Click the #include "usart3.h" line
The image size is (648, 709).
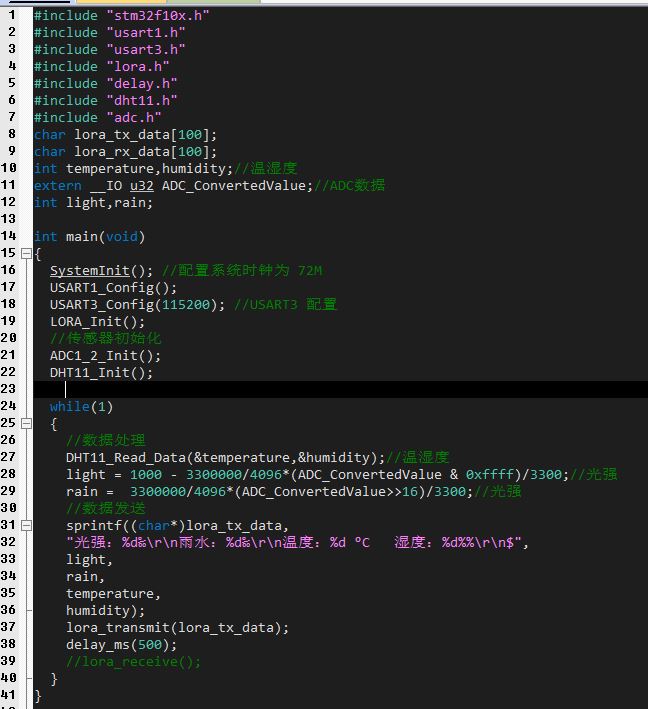tap(109, 49)
